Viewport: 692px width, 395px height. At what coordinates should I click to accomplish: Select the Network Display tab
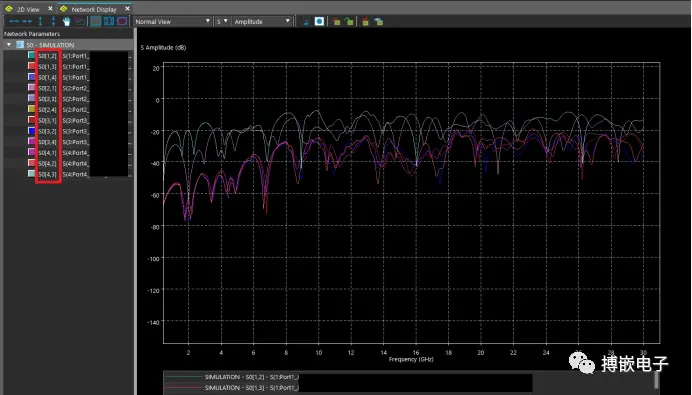point(94,9)
